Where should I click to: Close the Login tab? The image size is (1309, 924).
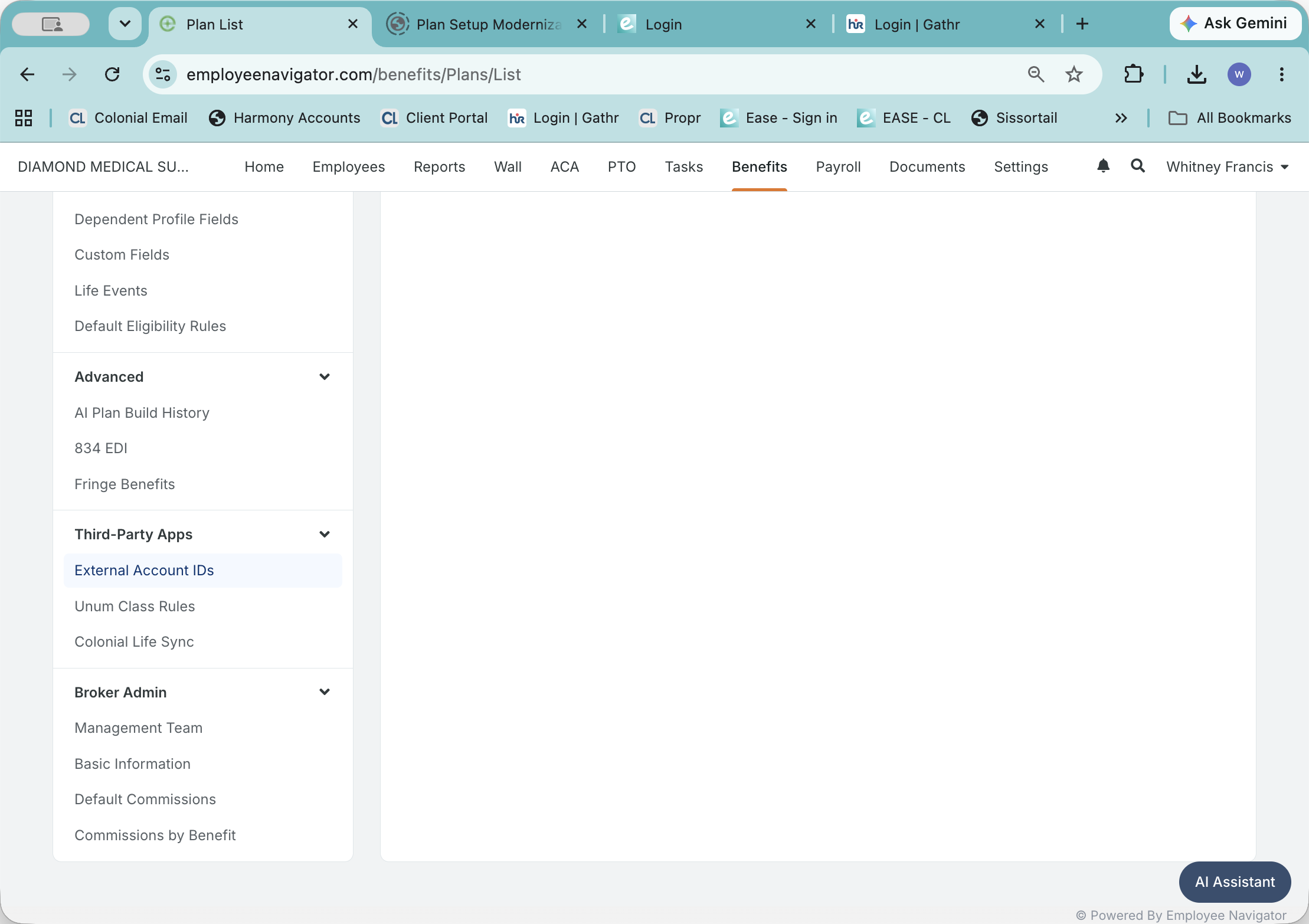click(x=811, y=24)
